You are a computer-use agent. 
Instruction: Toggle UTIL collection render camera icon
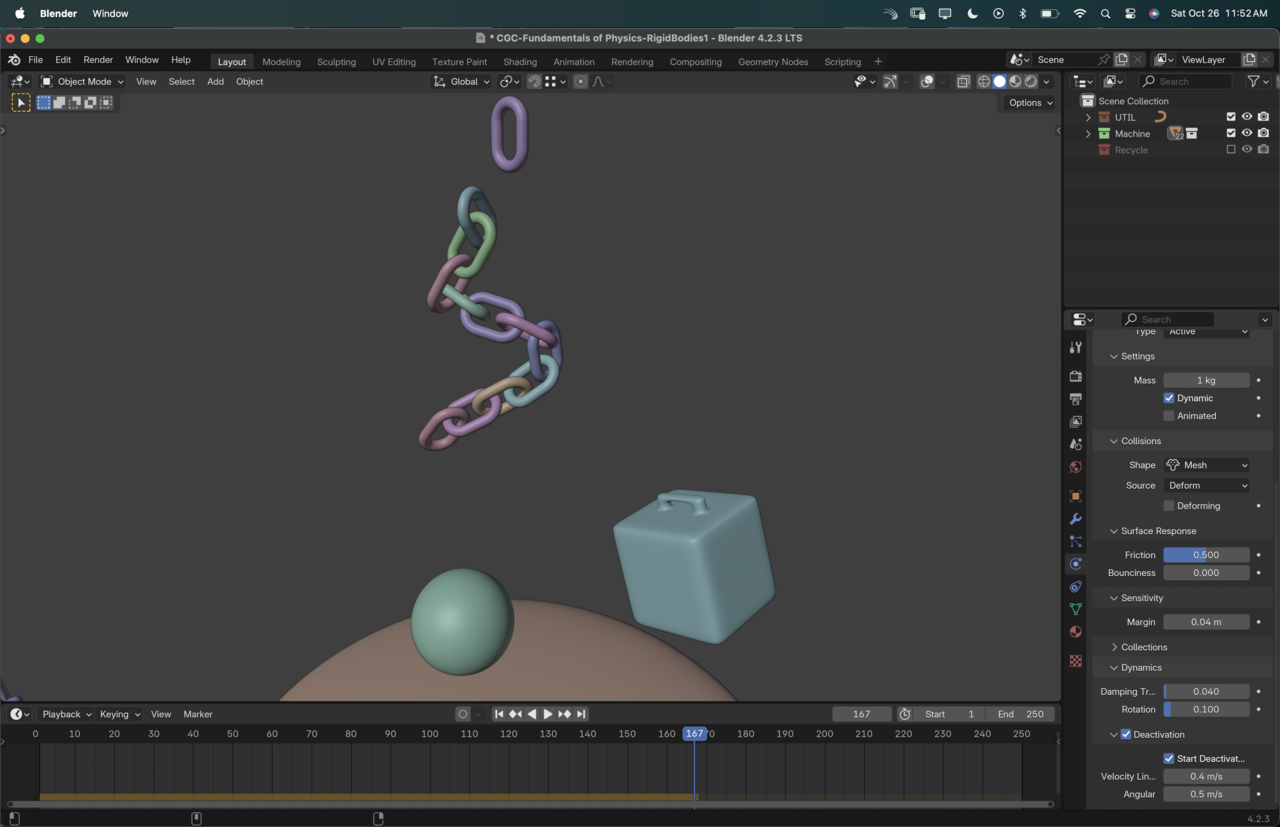[1264, 117]
